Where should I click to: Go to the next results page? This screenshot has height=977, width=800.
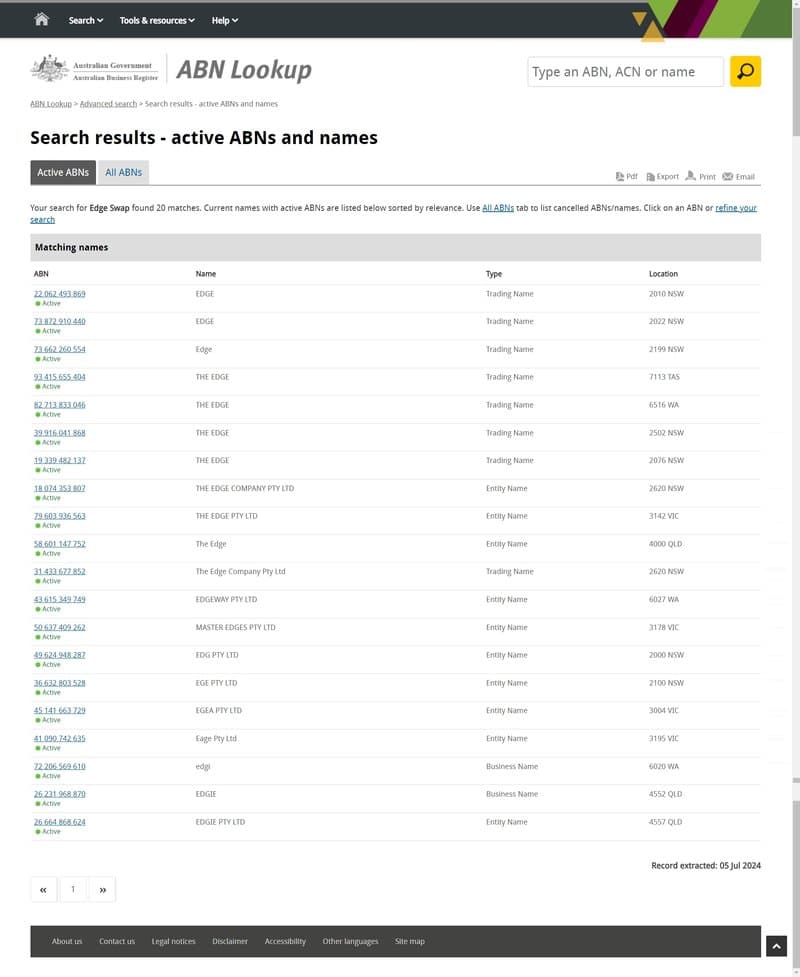tap(103, 889)
